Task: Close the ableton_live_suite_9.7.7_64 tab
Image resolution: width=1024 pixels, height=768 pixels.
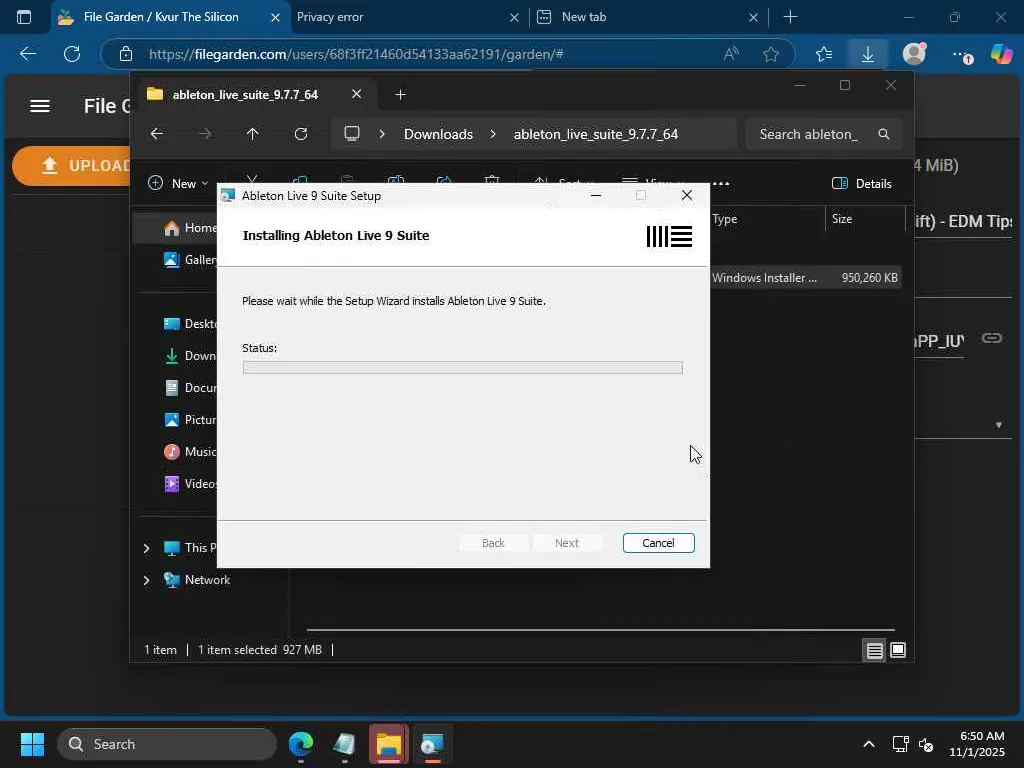Action: tap(357, 94)
